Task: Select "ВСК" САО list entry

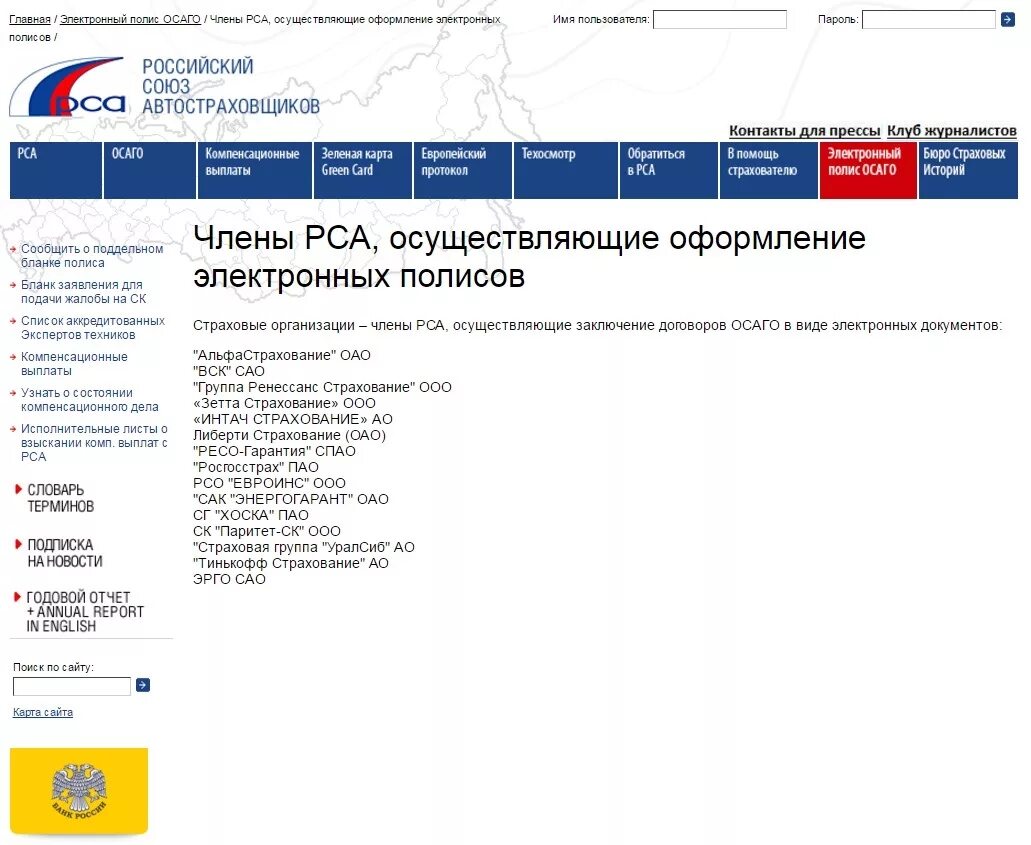Action: tap(229, 372)
